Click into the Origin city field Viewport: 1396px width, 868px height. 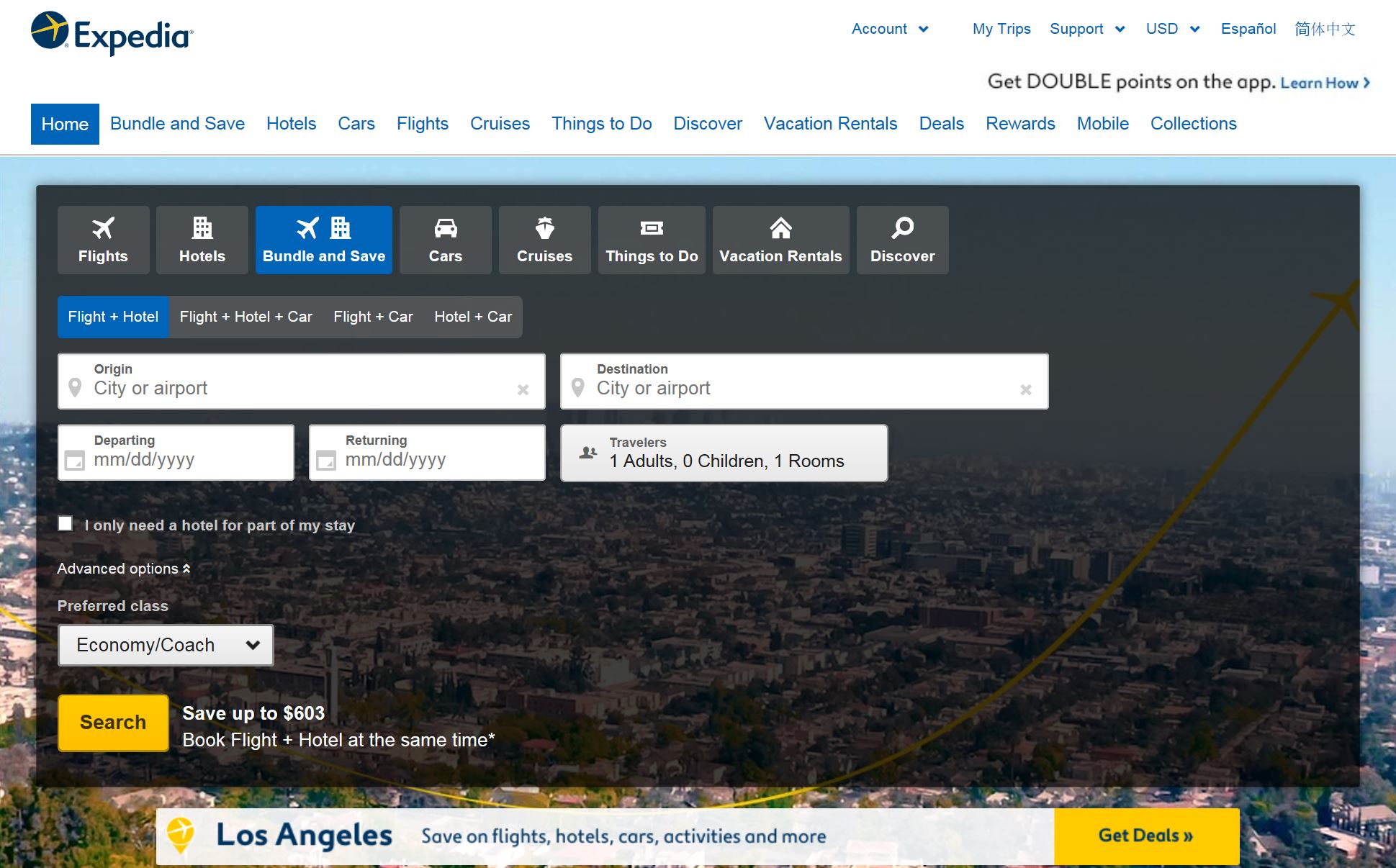point(302,381)
